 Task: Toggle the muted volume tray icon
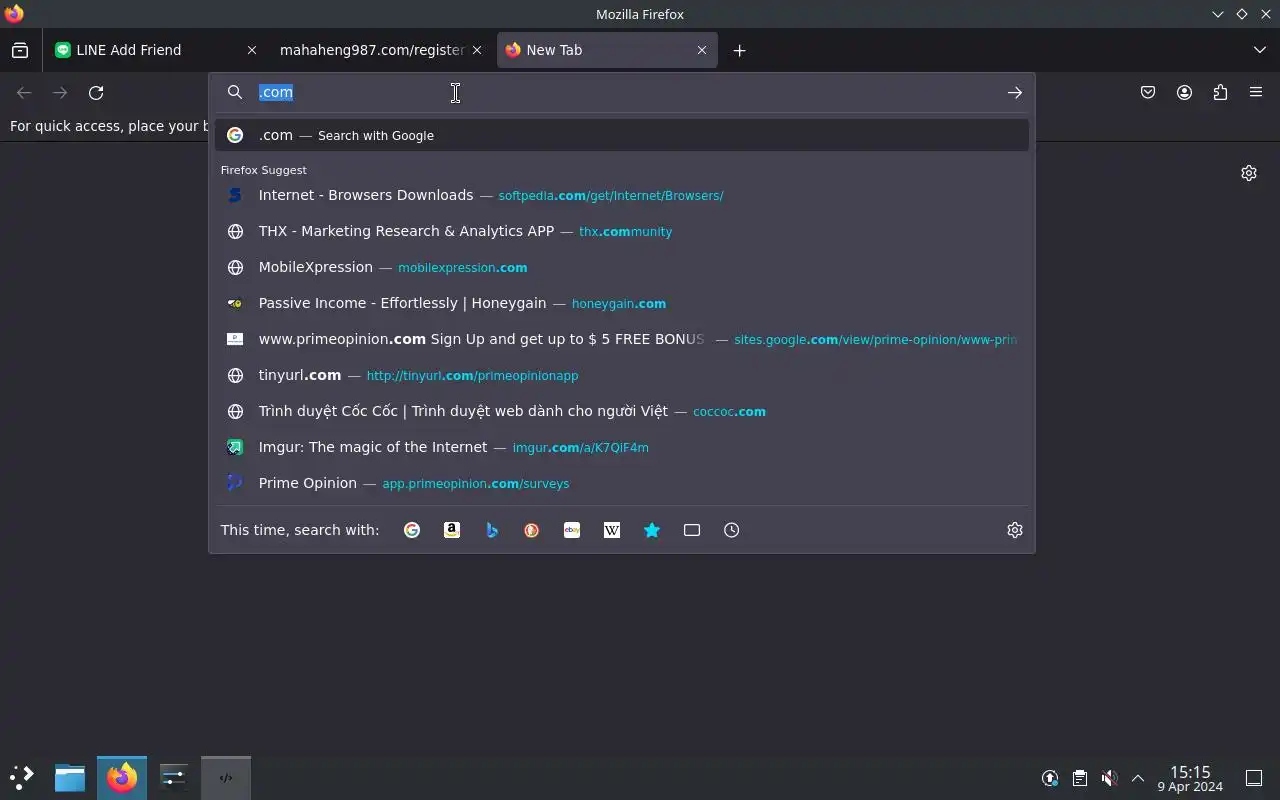tap(1109, 778)
